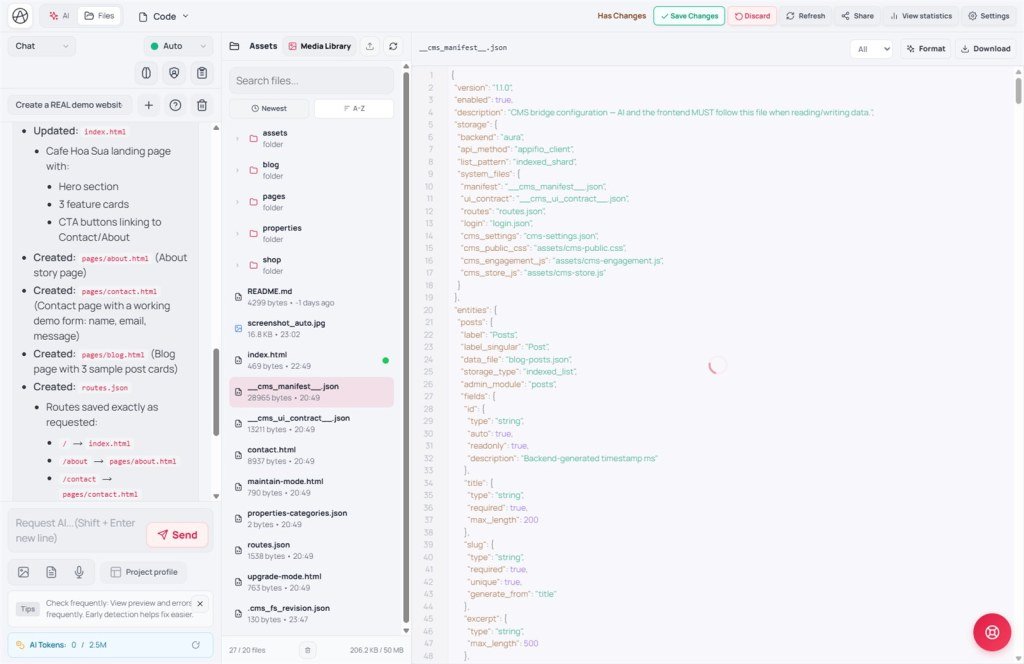Open routes.json in file list

pyautogui.click(x=312, y=550)
